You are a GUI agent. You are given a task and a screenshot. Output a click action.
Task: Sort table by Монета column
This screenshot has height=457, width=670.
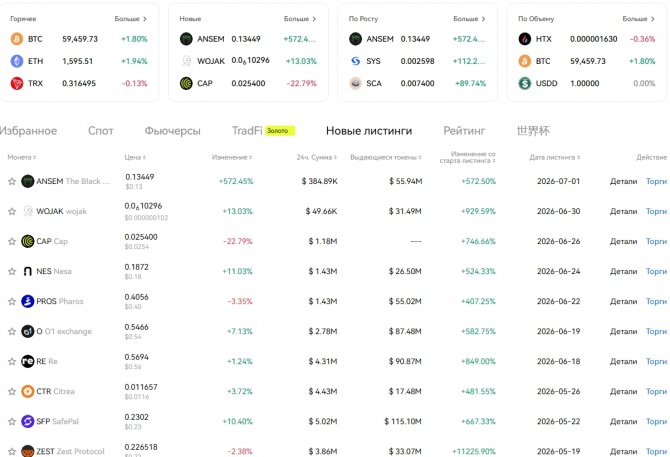[x=22, y=157]
